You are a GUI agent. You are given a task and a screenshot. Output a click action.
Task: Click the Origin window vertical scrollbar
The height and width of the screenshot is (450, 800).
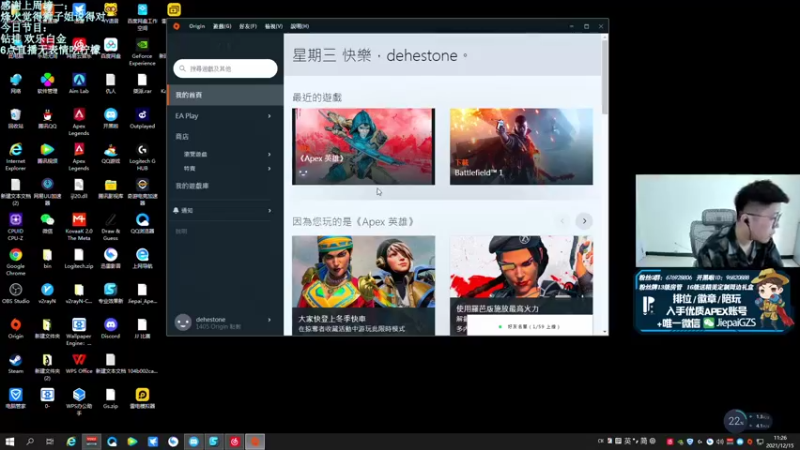pyautogui.click(x=605, y=77)
